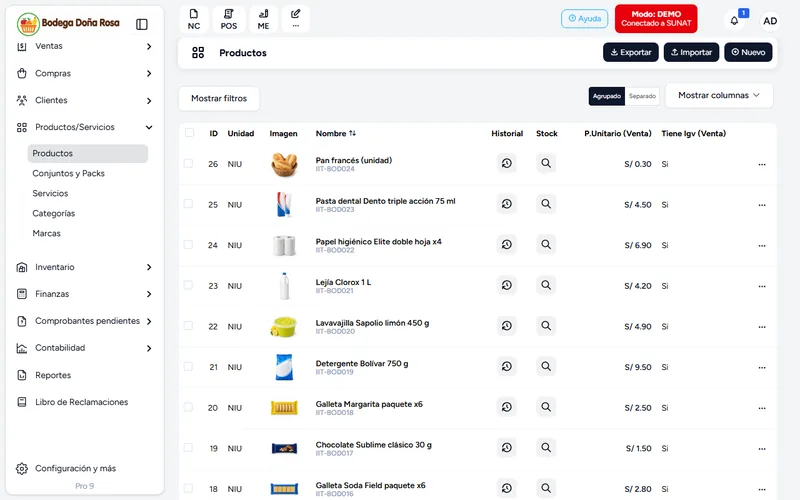800x500 pixels.
Task: Open Categorías submenu item
Action: pyautogui.click(x=54, y=213)
